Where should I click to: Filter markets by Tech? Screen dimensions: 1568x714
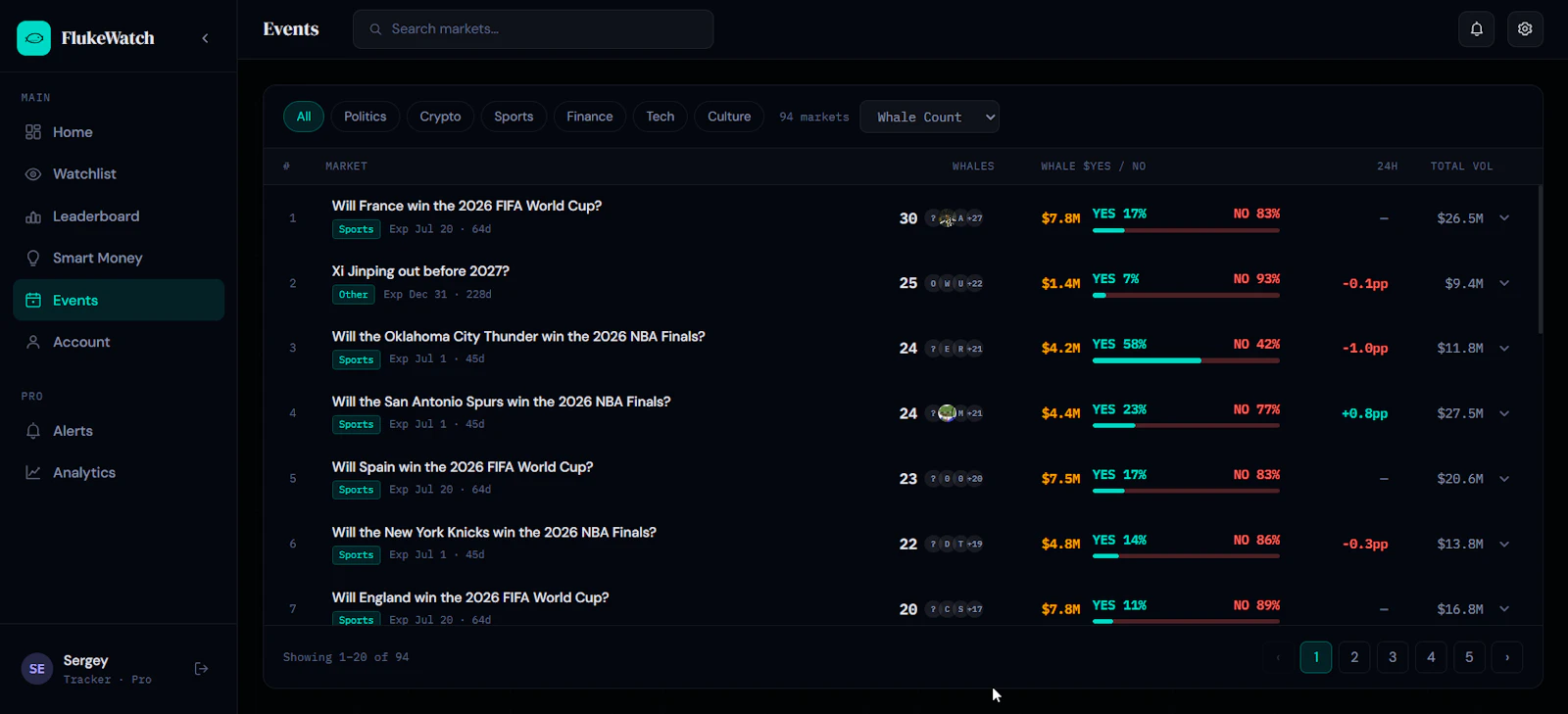pyautogui.click(x=661, y=117)
